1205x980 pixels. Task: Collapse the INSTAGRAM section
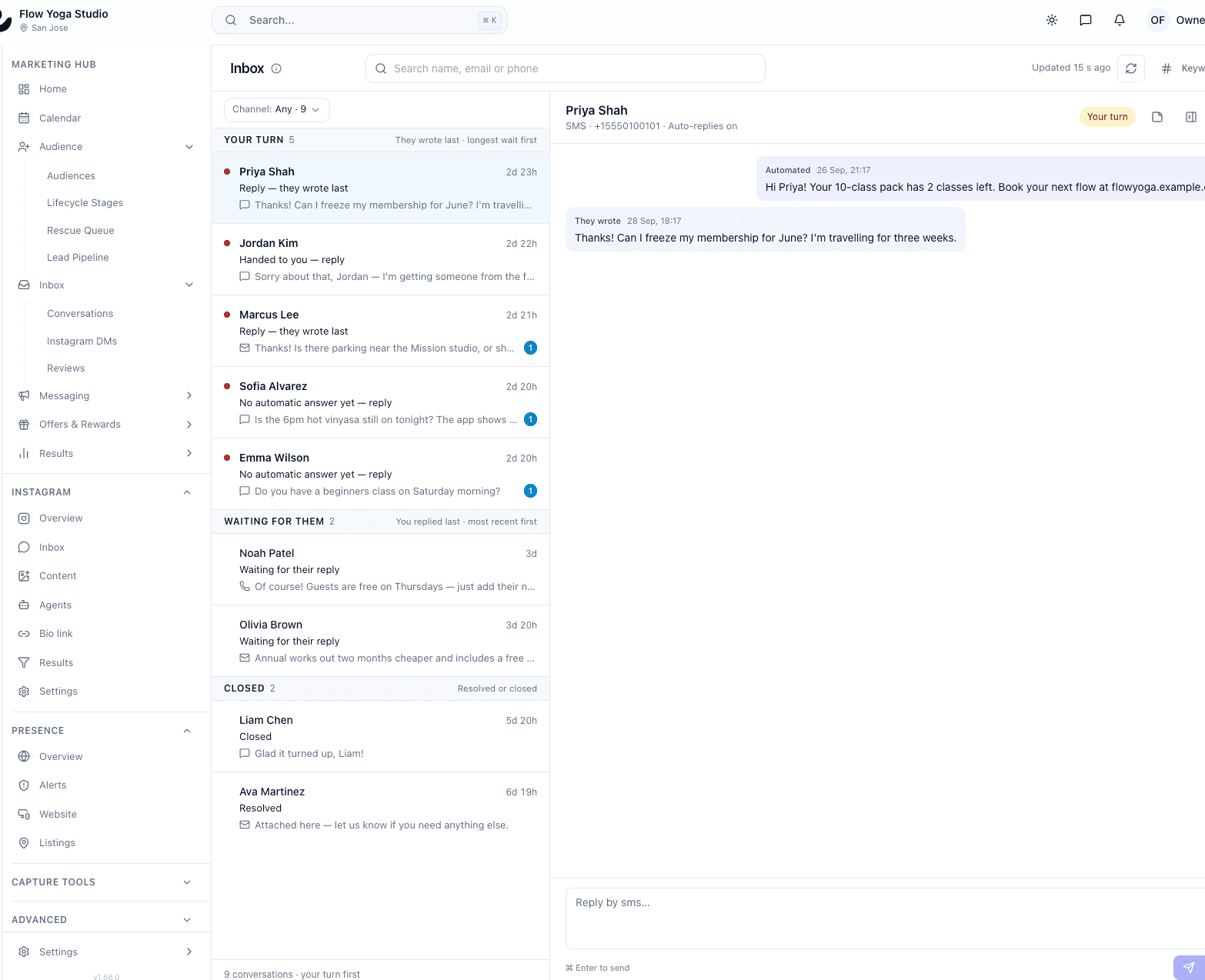click(187, 492)
